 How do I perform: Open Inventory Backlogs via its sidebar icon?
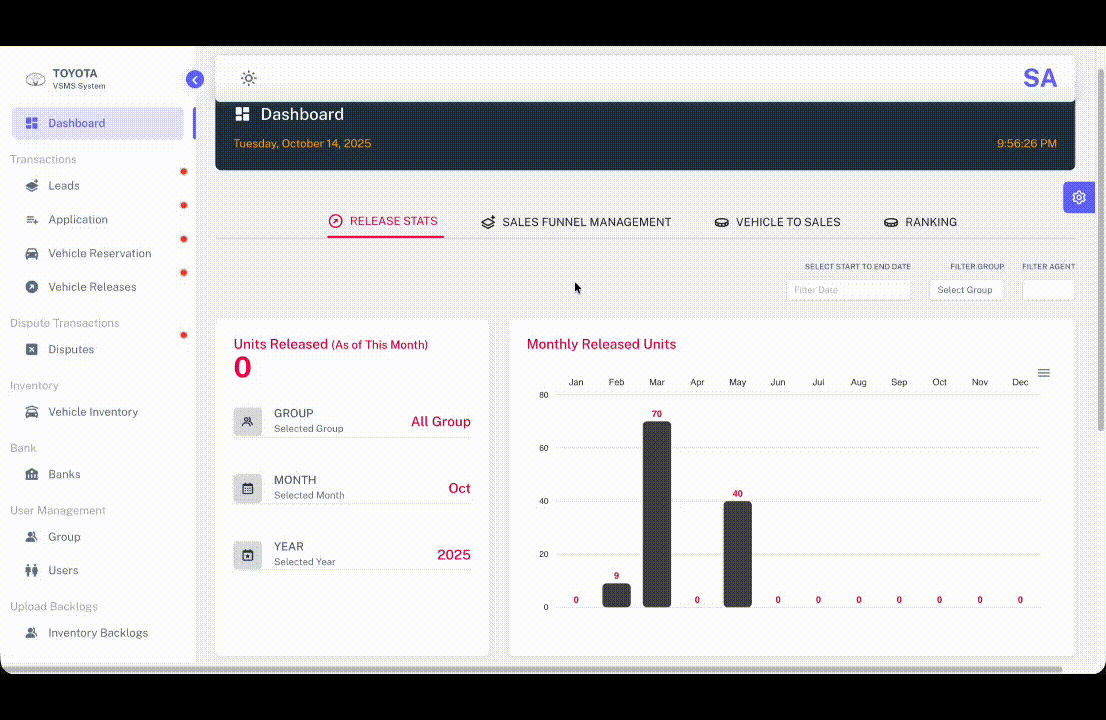33,633
